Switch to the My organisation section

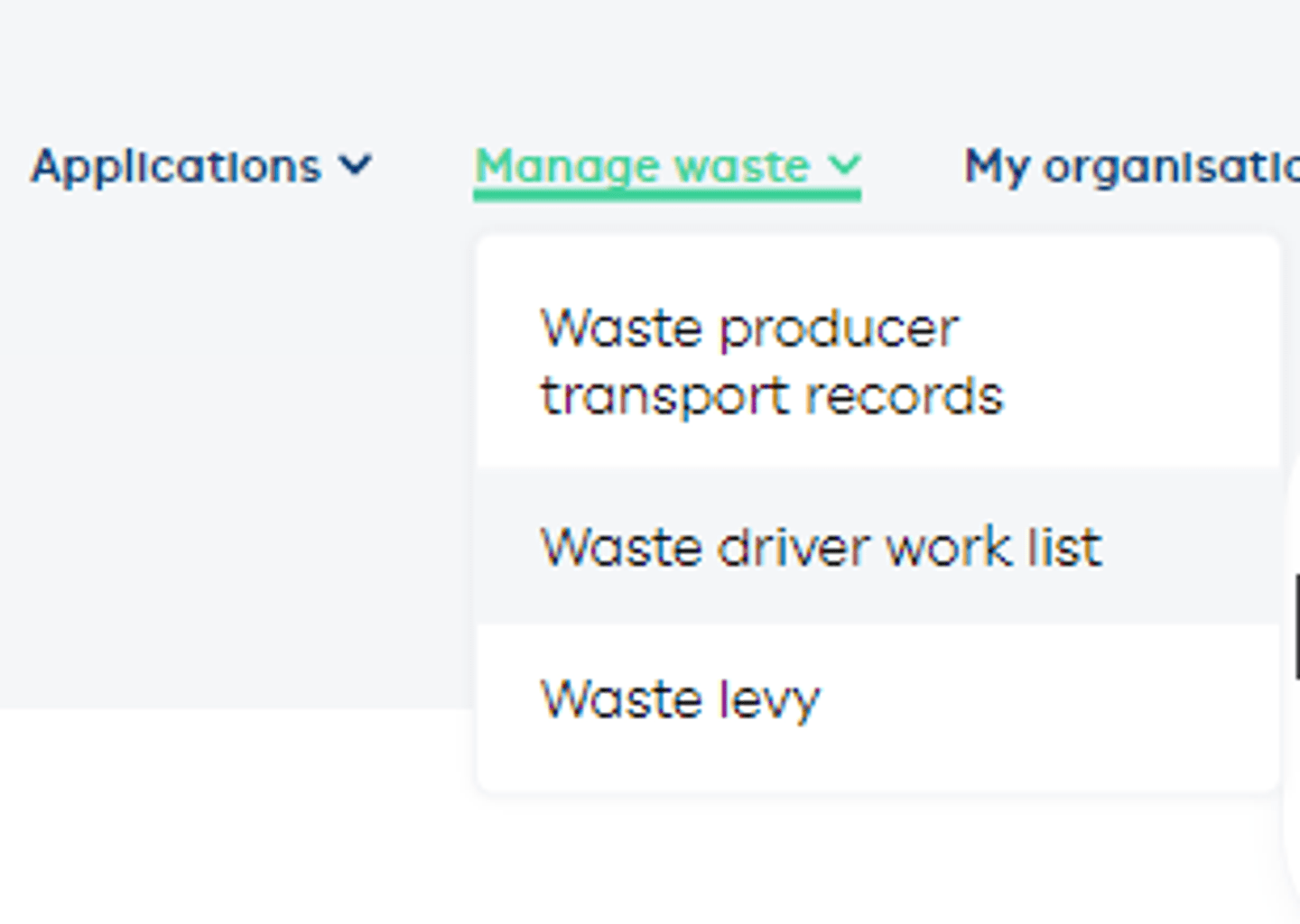(x=1128, y=165)
